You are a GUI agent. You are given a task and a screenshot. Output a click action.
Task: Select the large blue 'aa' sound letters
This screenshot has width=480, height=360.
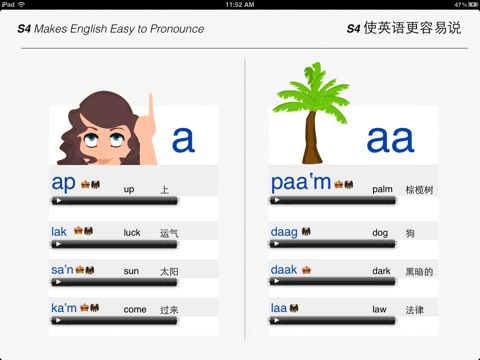390,139
